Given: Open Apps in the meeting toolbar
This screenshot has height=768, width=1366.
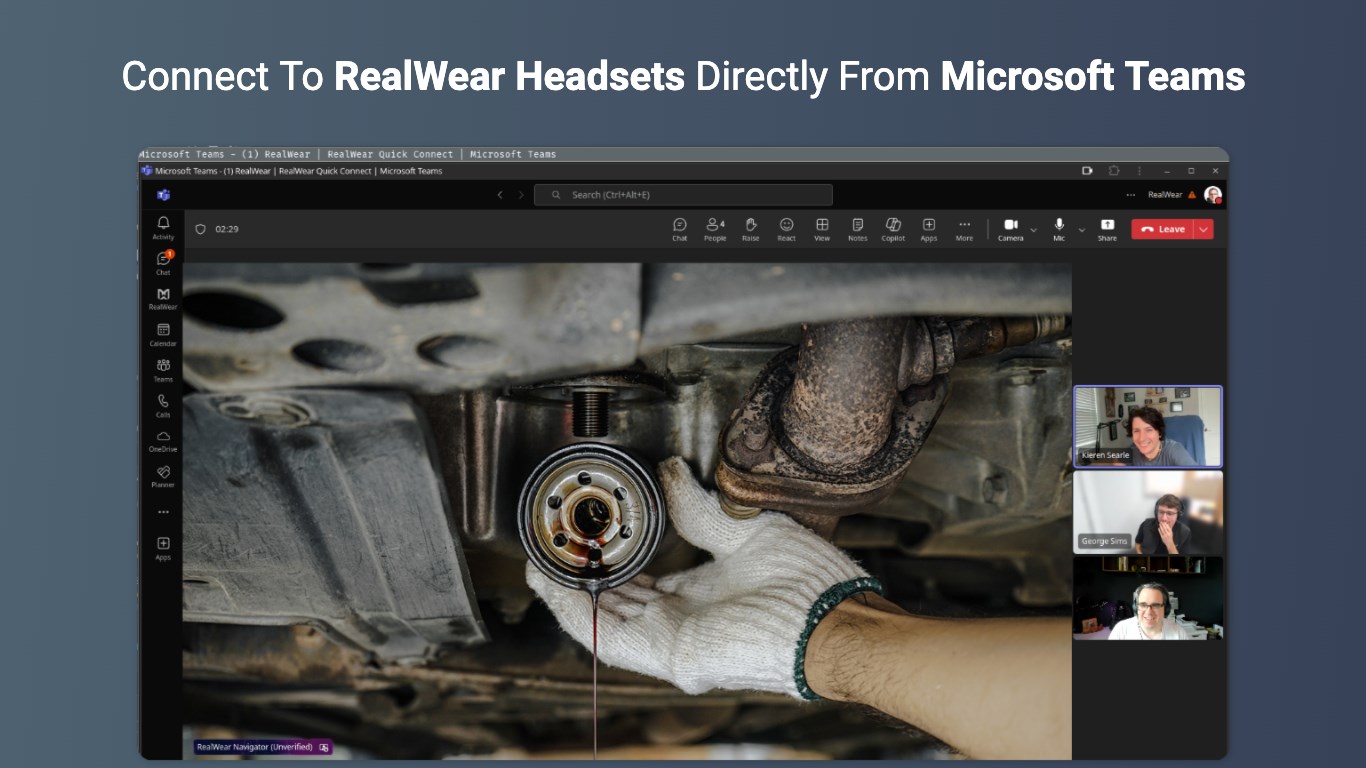Looking at the screenshot, I should point(929,229).
